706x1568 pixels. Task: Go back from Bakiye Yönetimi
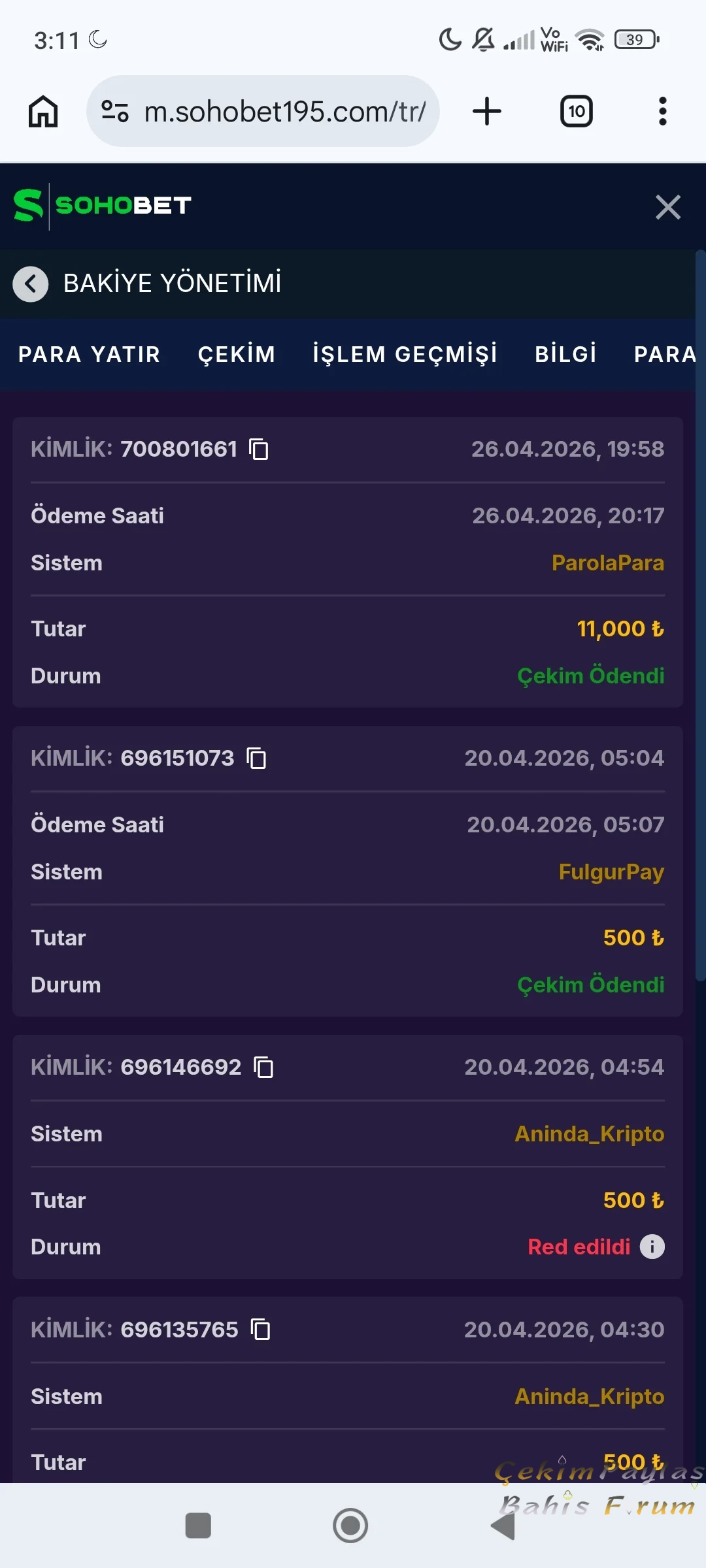pos(31,284)
